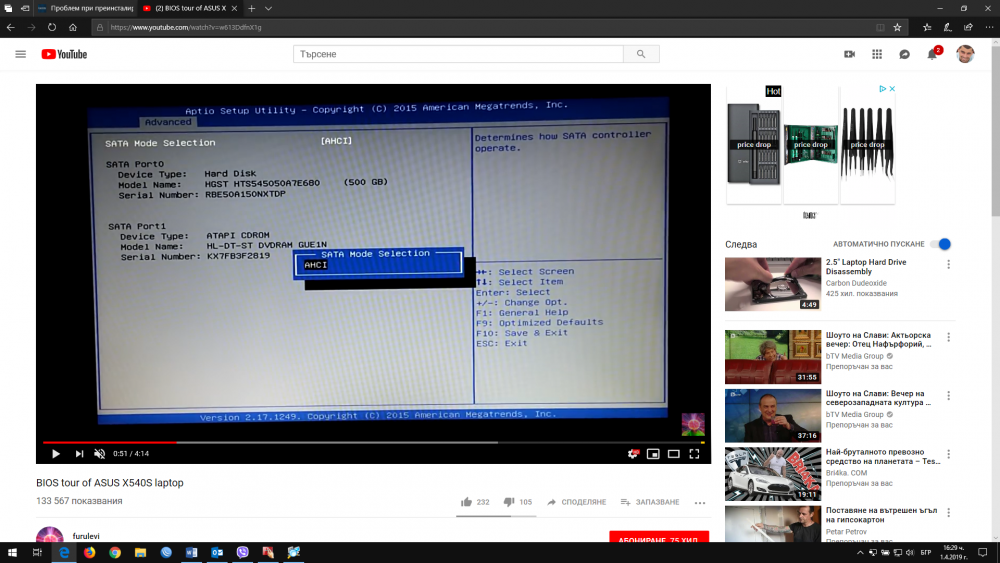Screen dimensions: 1000x563
Task: Seek along the video progress bar
Action: pyautogui.click(x=373, y=442)
